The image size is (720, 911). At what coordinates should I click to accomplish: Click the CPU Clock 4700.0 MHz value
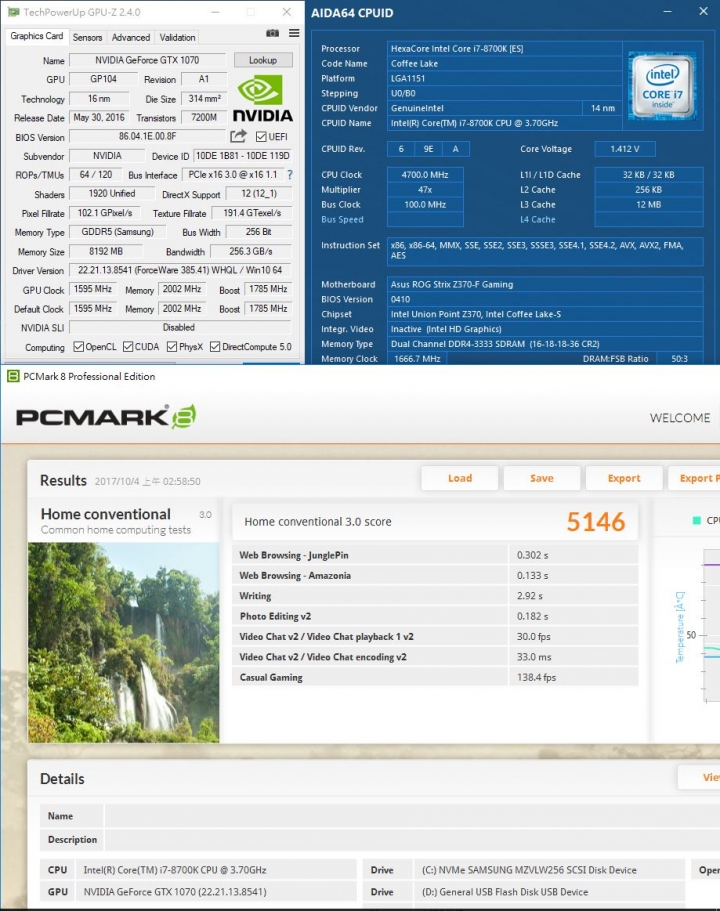425,174
